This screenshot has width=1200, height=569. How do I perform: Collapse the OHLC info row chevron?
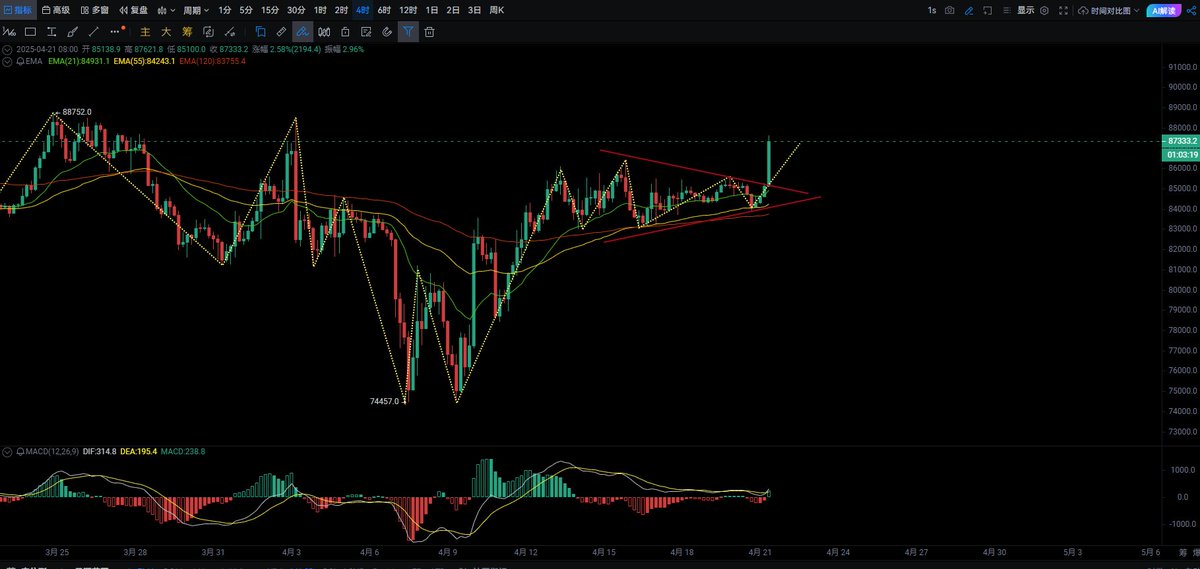click(7, 49)
